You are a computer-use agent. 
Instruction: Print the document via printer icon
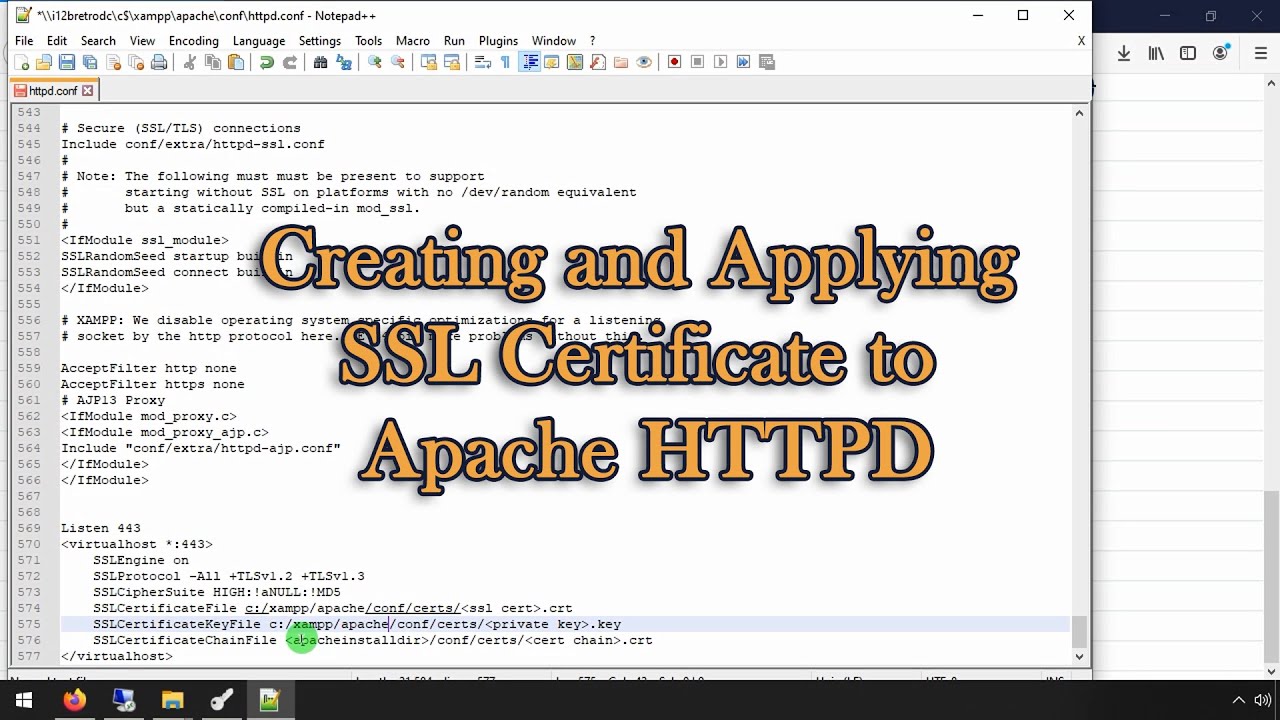click(x=158, y=62)
